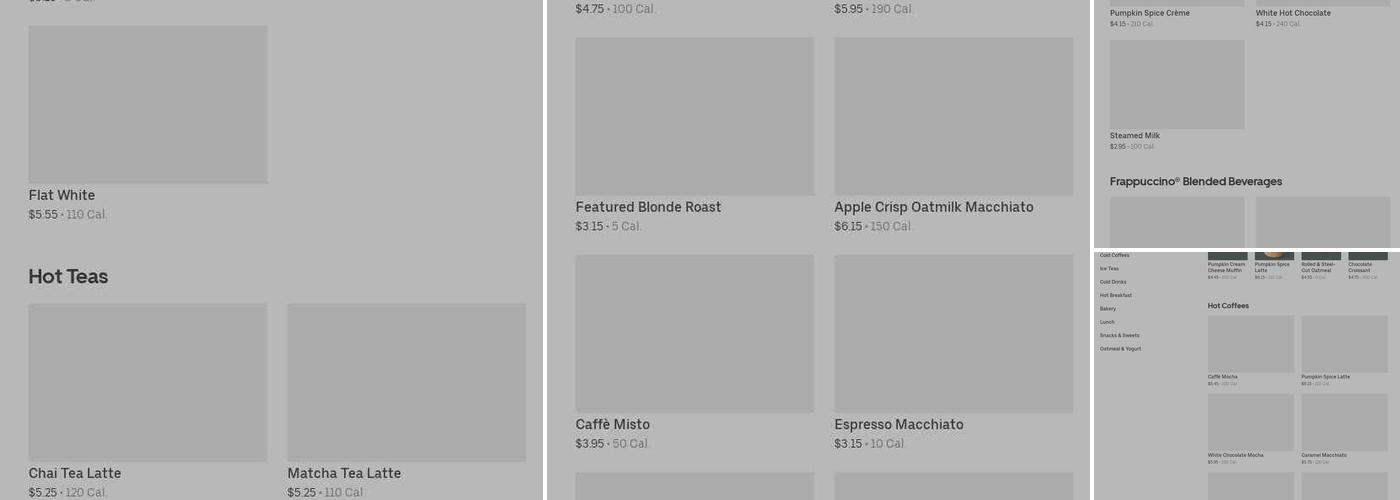Viewport: 1400px width, 500px height.
Task: Switch to Hot Breakfast category
Action: click(1115, 295)
